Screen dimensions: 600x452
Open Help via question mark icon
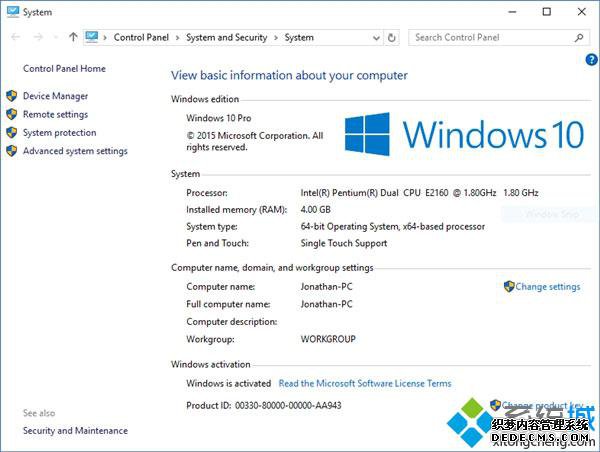point(591,60)
